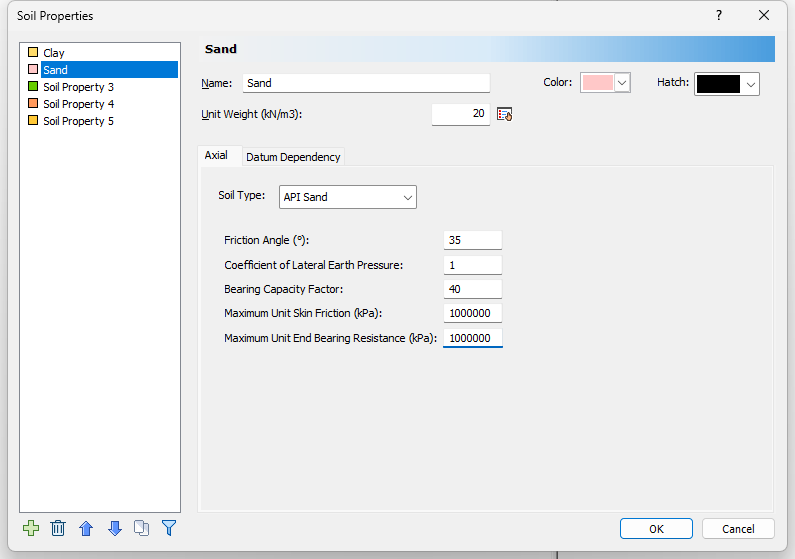
Task: Open unit weight calculator icon
Action: click(x=505, y=114)
